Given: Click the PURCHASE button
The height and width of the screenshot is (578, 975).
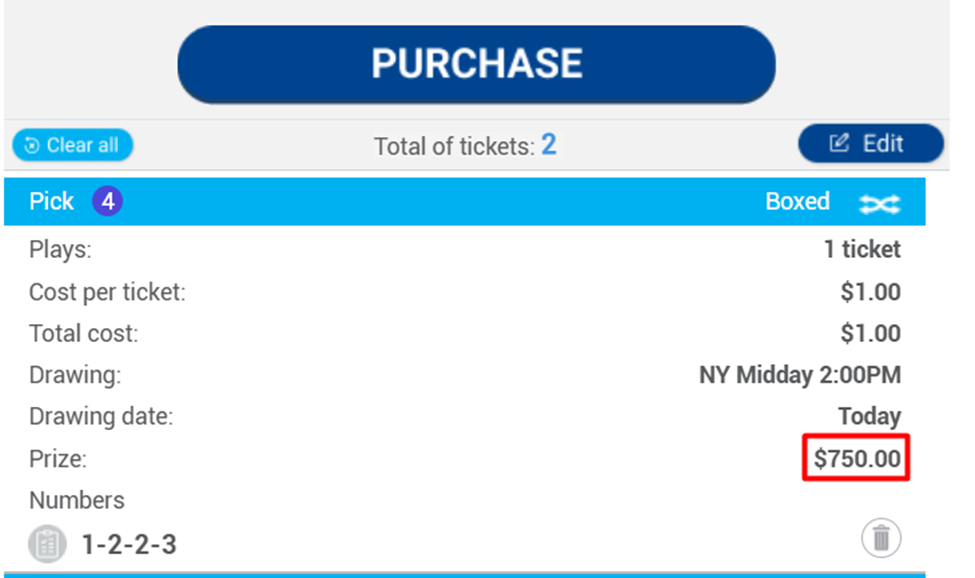Looking at the screenshot, I should click(476, 64).
